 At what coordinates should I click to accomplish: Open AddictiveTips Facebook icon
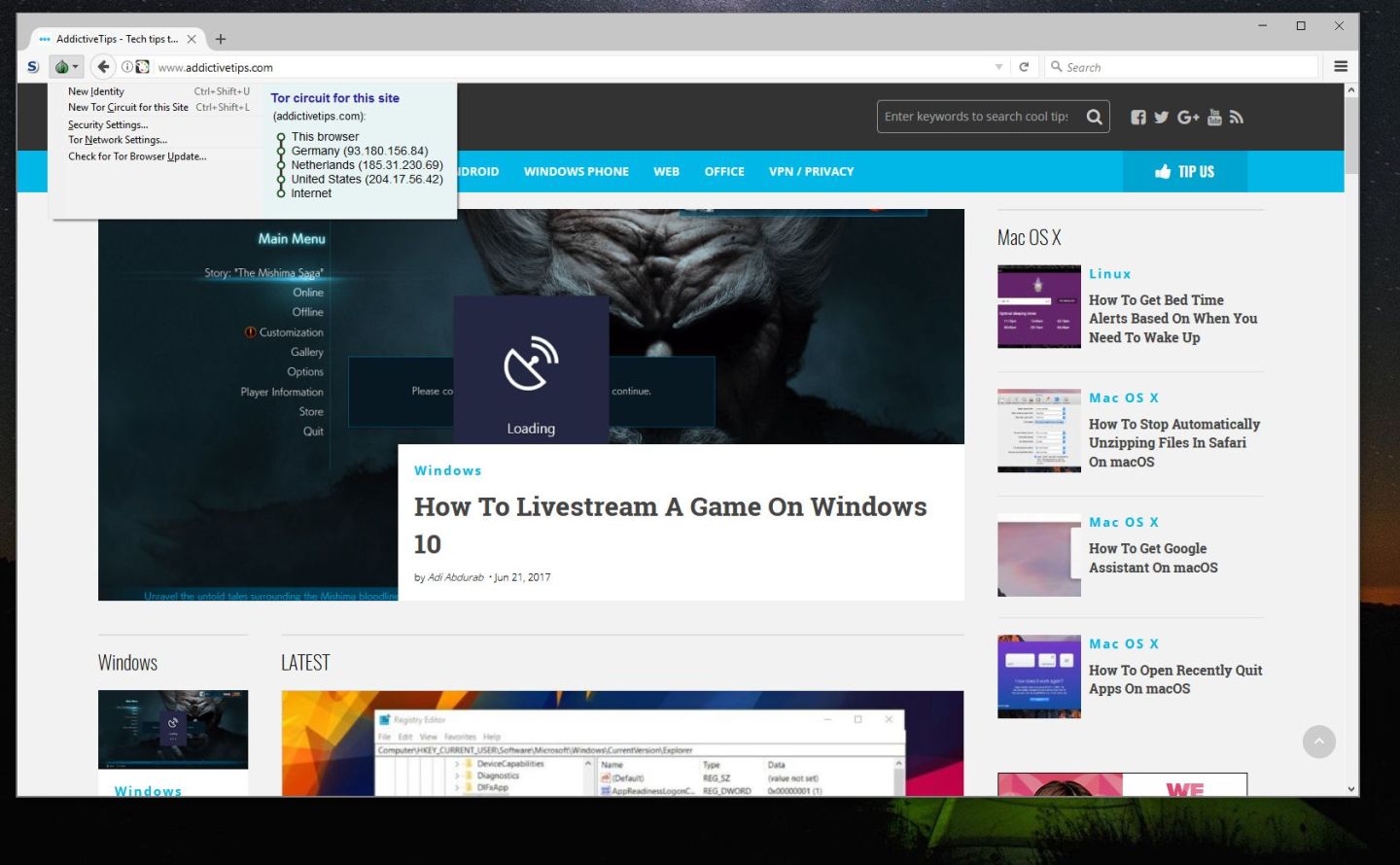tap(1138, 118)
